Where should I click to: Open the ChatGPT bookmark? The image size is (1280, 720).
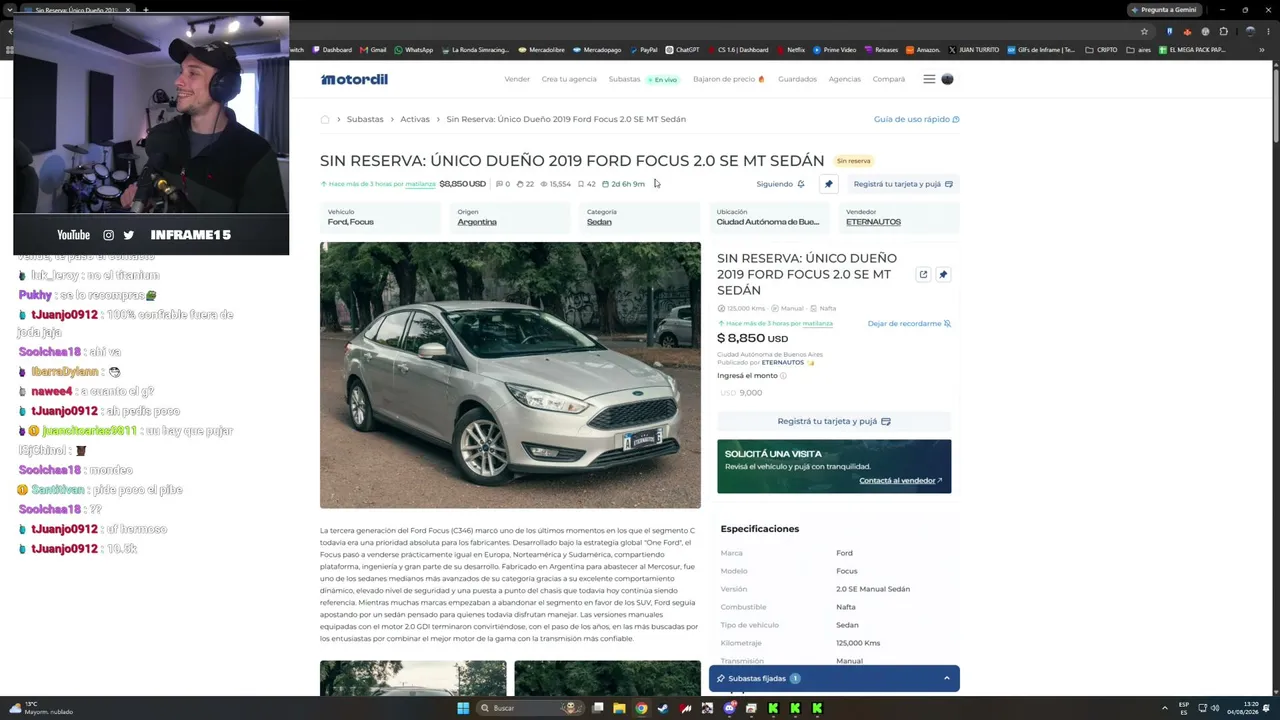tap(682, 50)
